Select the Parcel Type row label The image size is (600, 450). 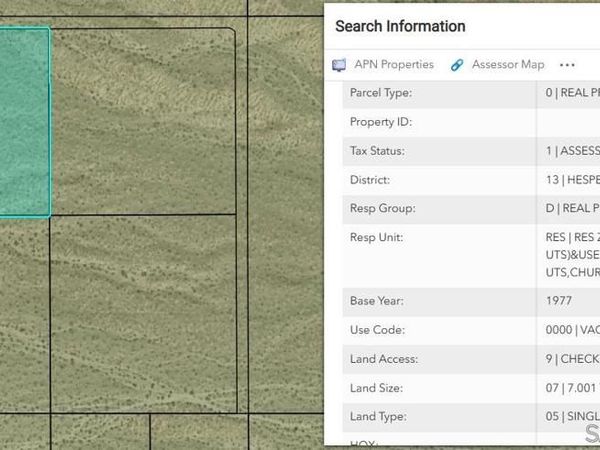381,93
